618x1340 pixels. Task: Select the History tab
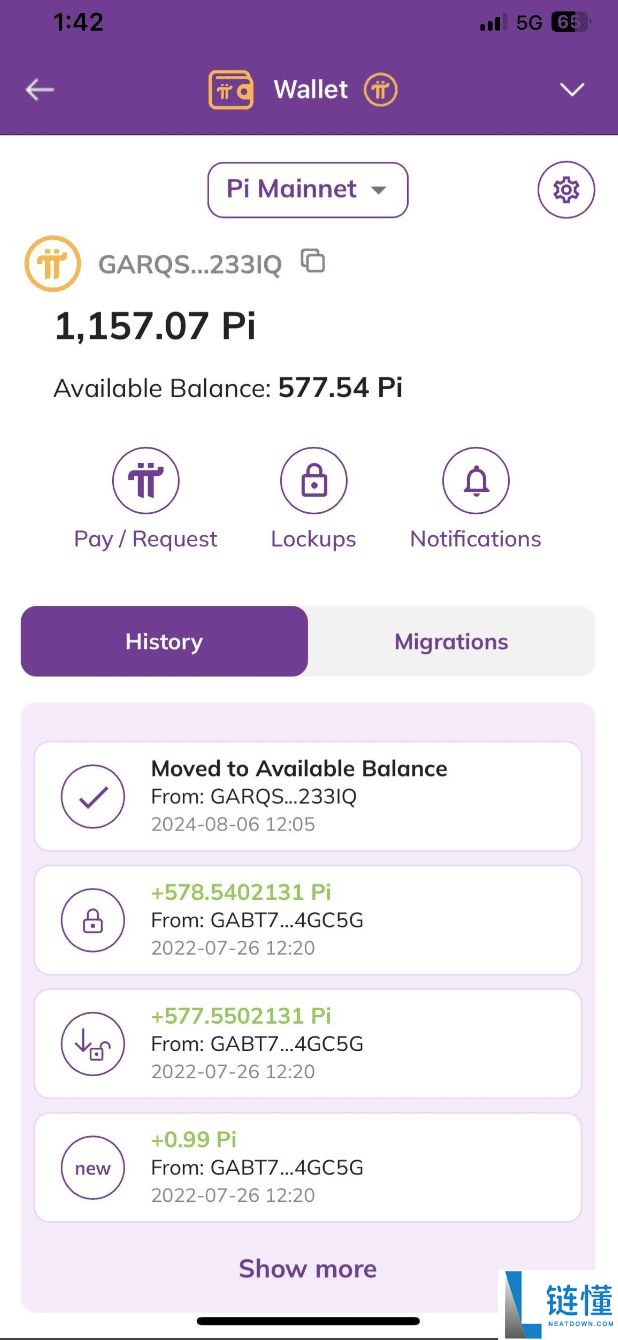pyautogui.click(x=164, y=642)
